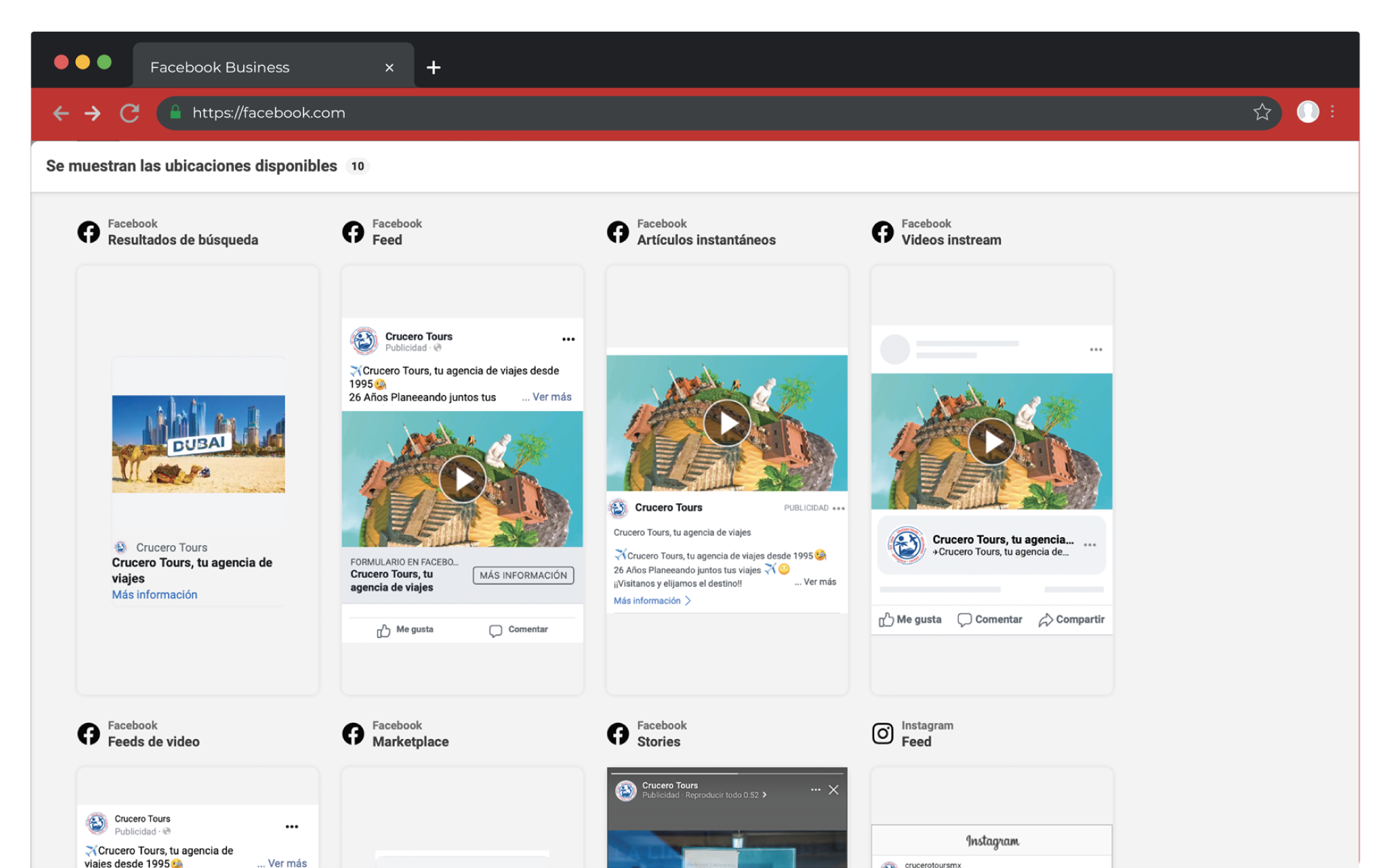Expand 'Ver más' text in Feed preview

pos(551,397)
